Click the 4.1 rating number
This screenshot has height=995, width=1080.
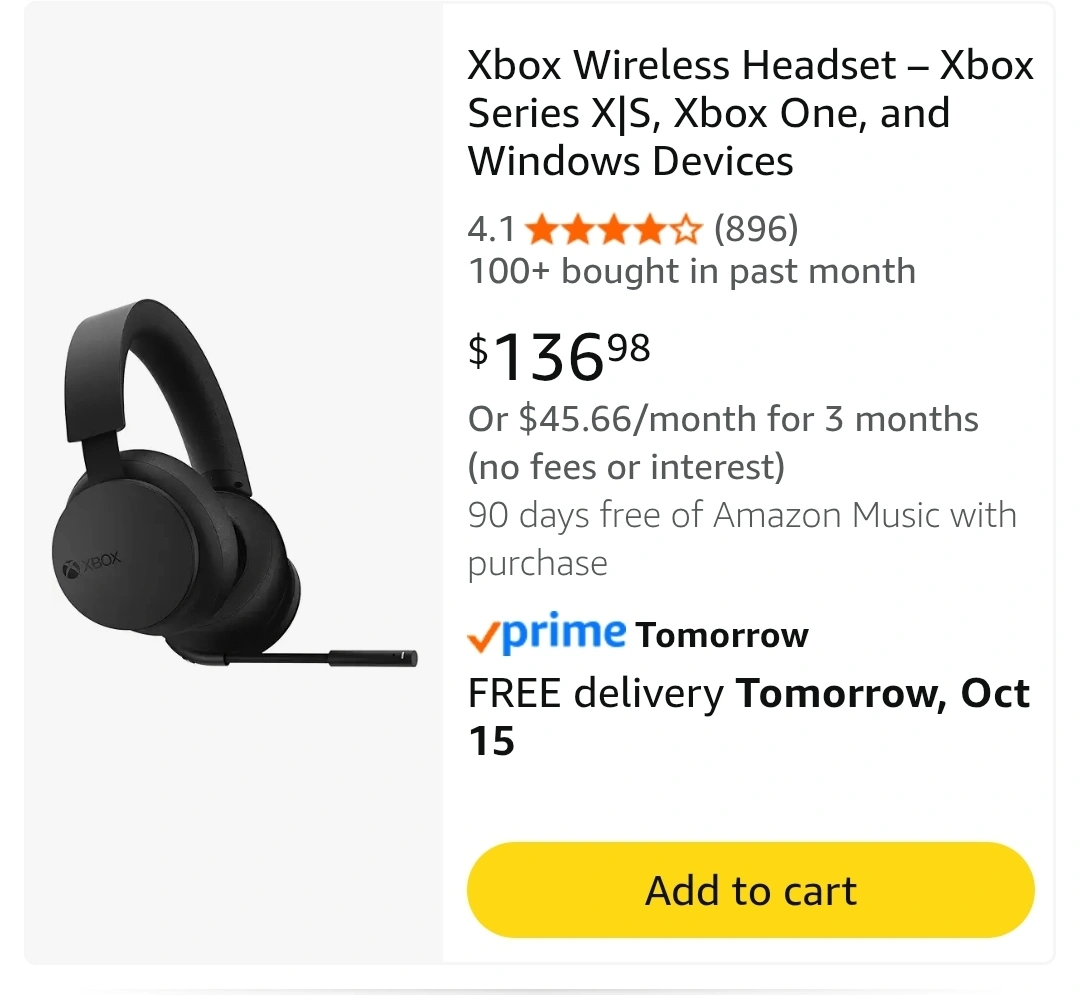491,230
